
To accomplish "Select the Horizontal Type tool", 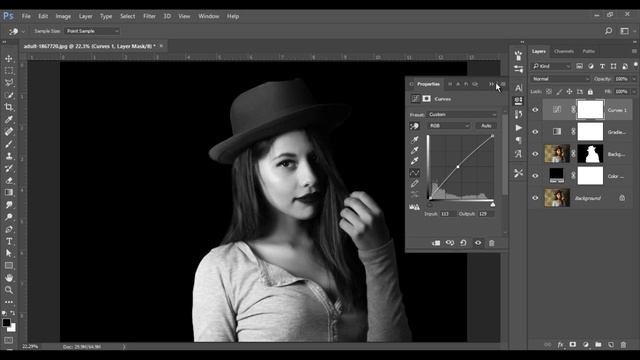I will [x=9, y=242].
